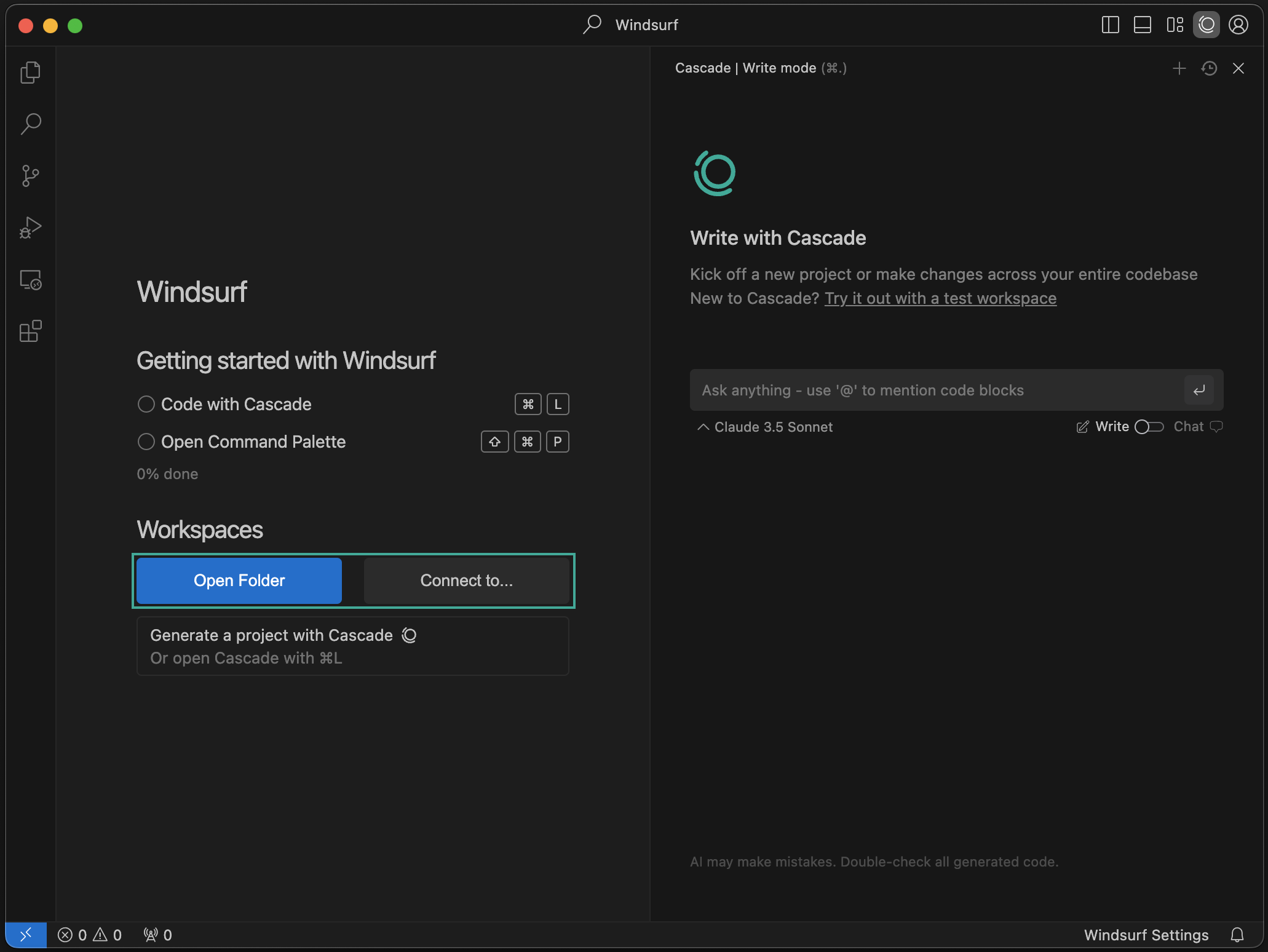Toggle the Cascade panel icon in title bar
Viewport: 1268px width, 952px height.
(x=1206, y=25)
